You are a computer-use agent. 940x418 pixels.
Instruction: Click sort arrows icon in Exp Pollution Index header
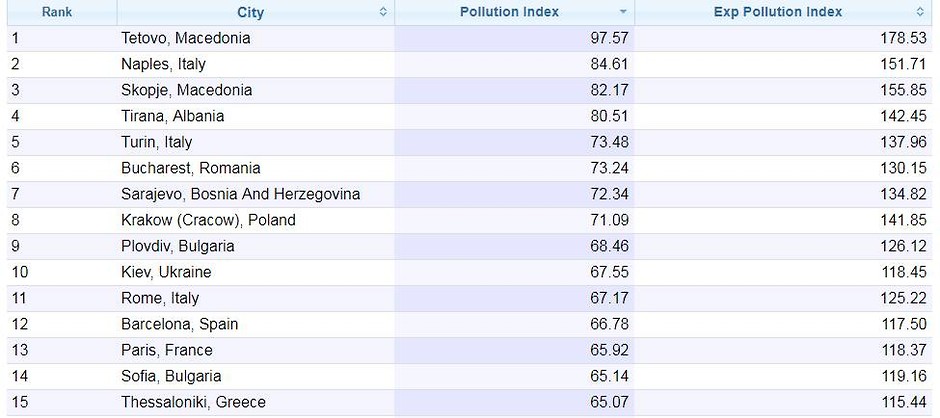click(920, 12)
